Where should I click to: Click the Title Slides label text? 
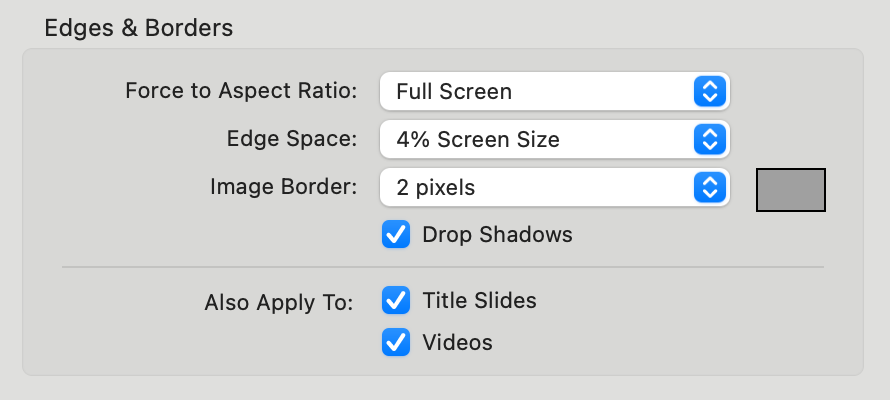point(479,300)
